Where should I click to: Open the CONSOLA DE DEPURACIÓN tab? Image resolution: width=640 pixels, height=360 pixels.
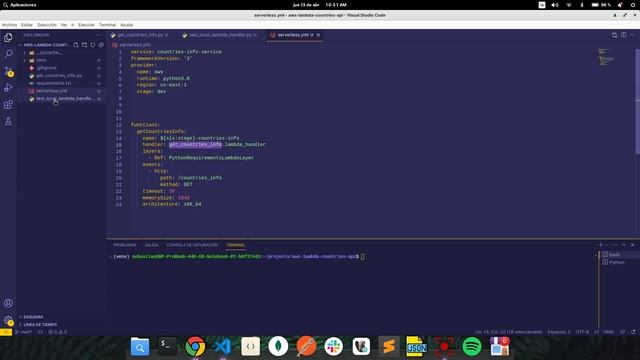click(192, 245)
